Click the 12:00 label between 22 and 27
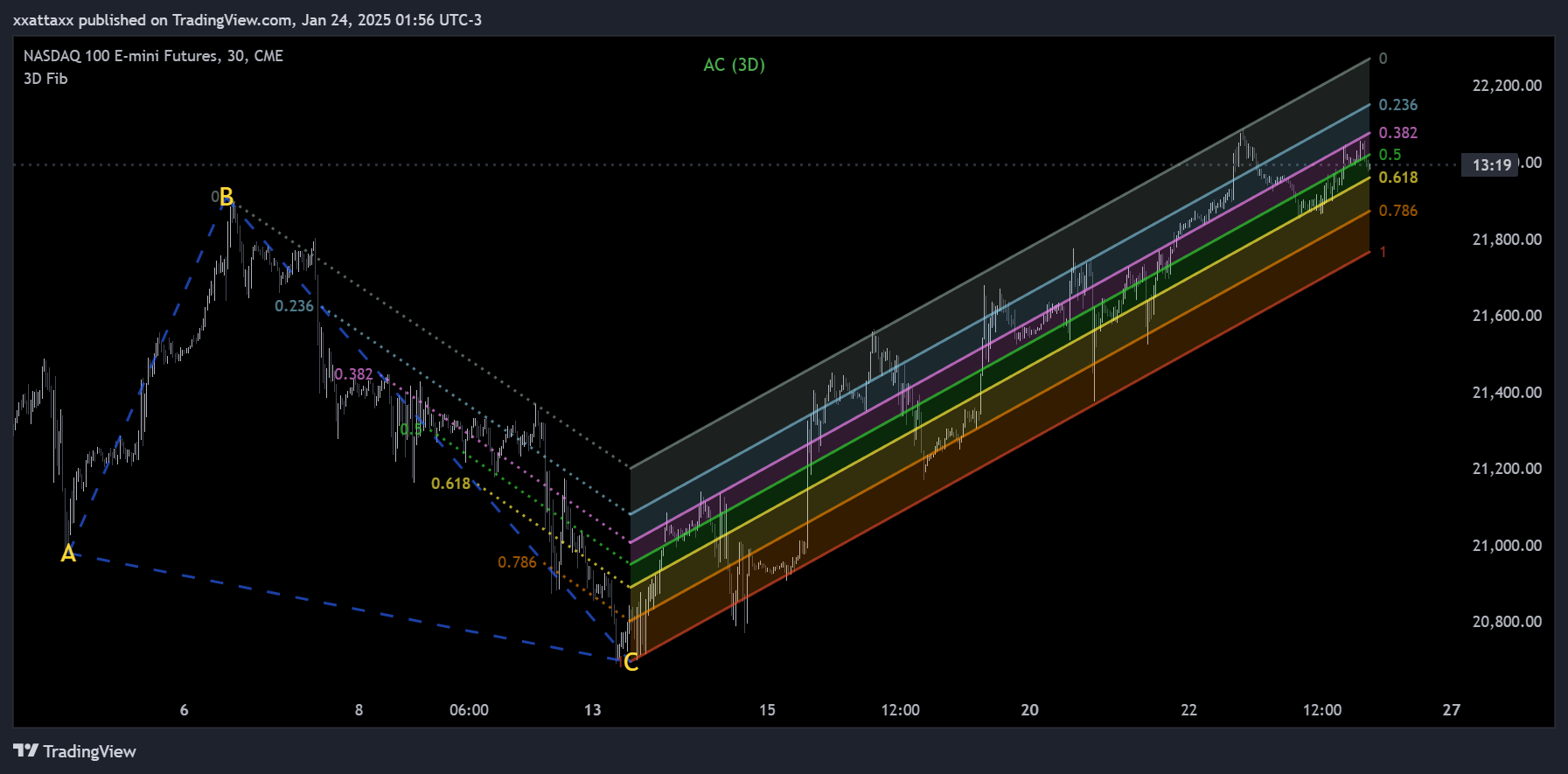Screen dimensions: 1568x774 point(1321,710)
